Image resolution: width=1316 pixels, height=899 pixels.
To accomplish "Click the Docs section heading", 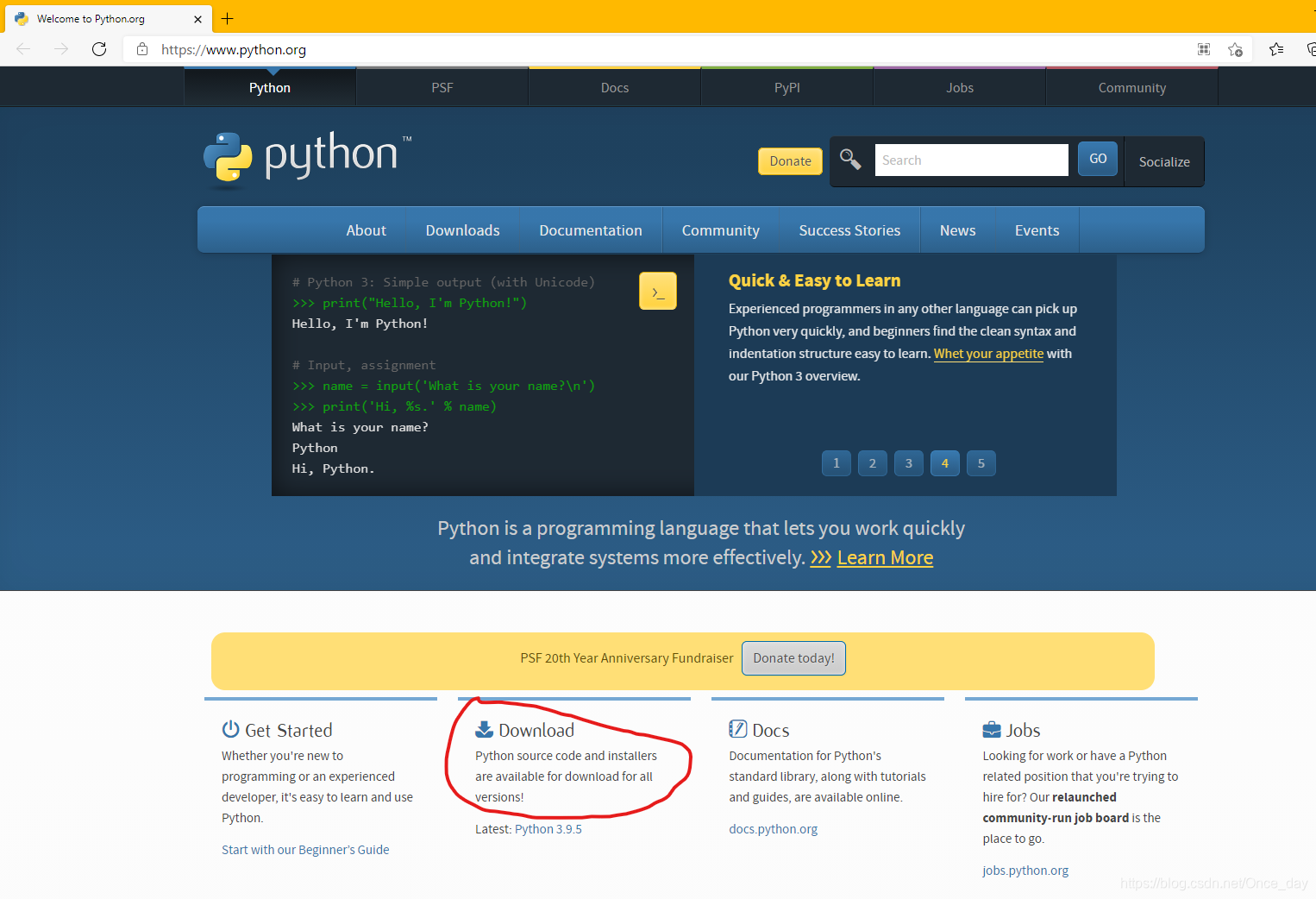I will (771, 730).
